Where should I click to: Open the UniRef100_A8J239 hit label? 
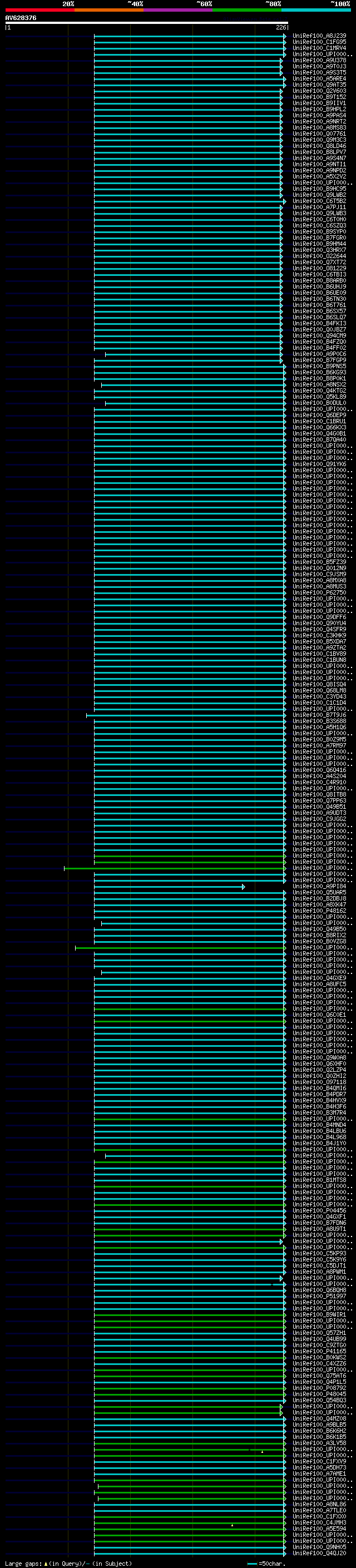coord(319,36)
